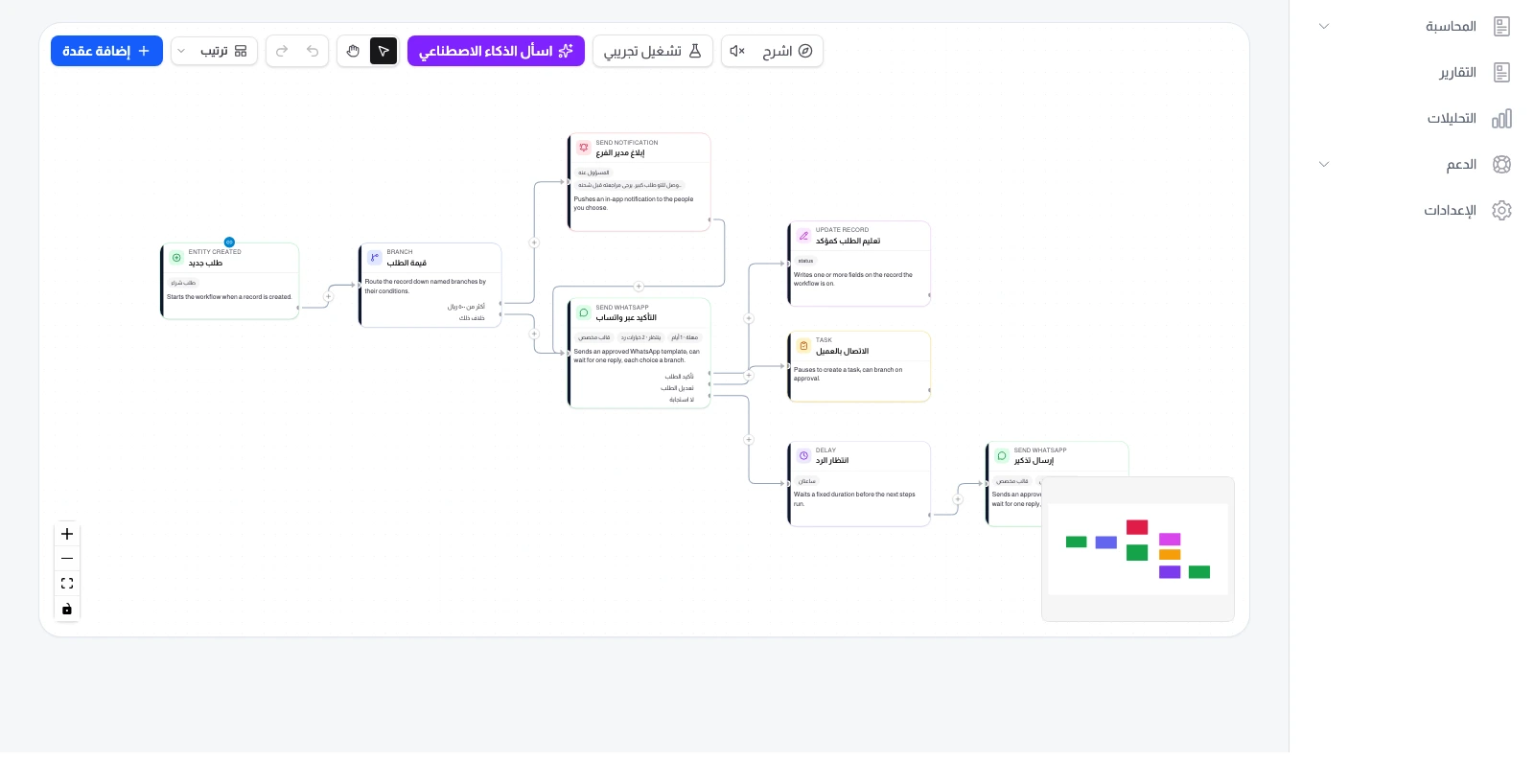1534x784 pixels.
Task: Click the إضافة عقدة button
Action: [106, 51]
